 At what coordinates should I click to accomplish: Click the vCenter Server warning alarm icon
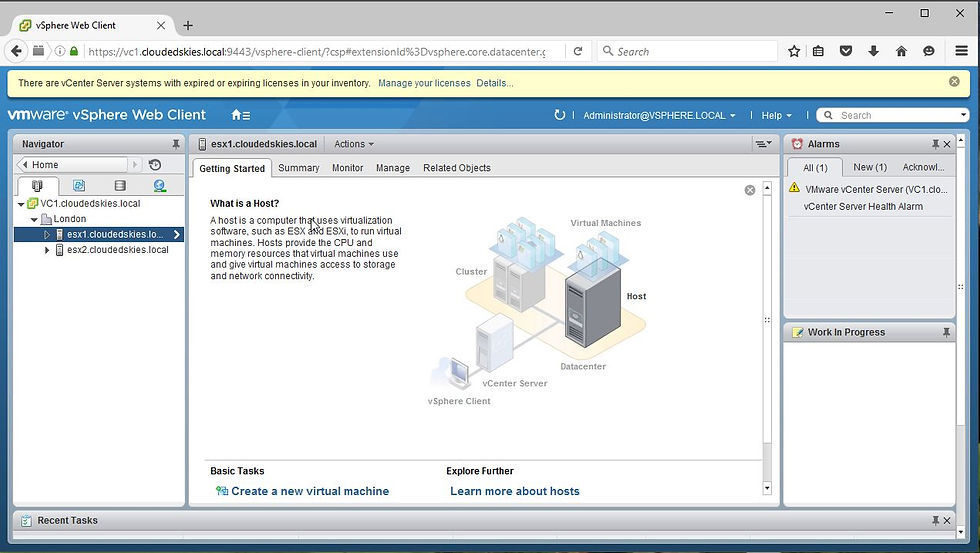coord(794,187)
